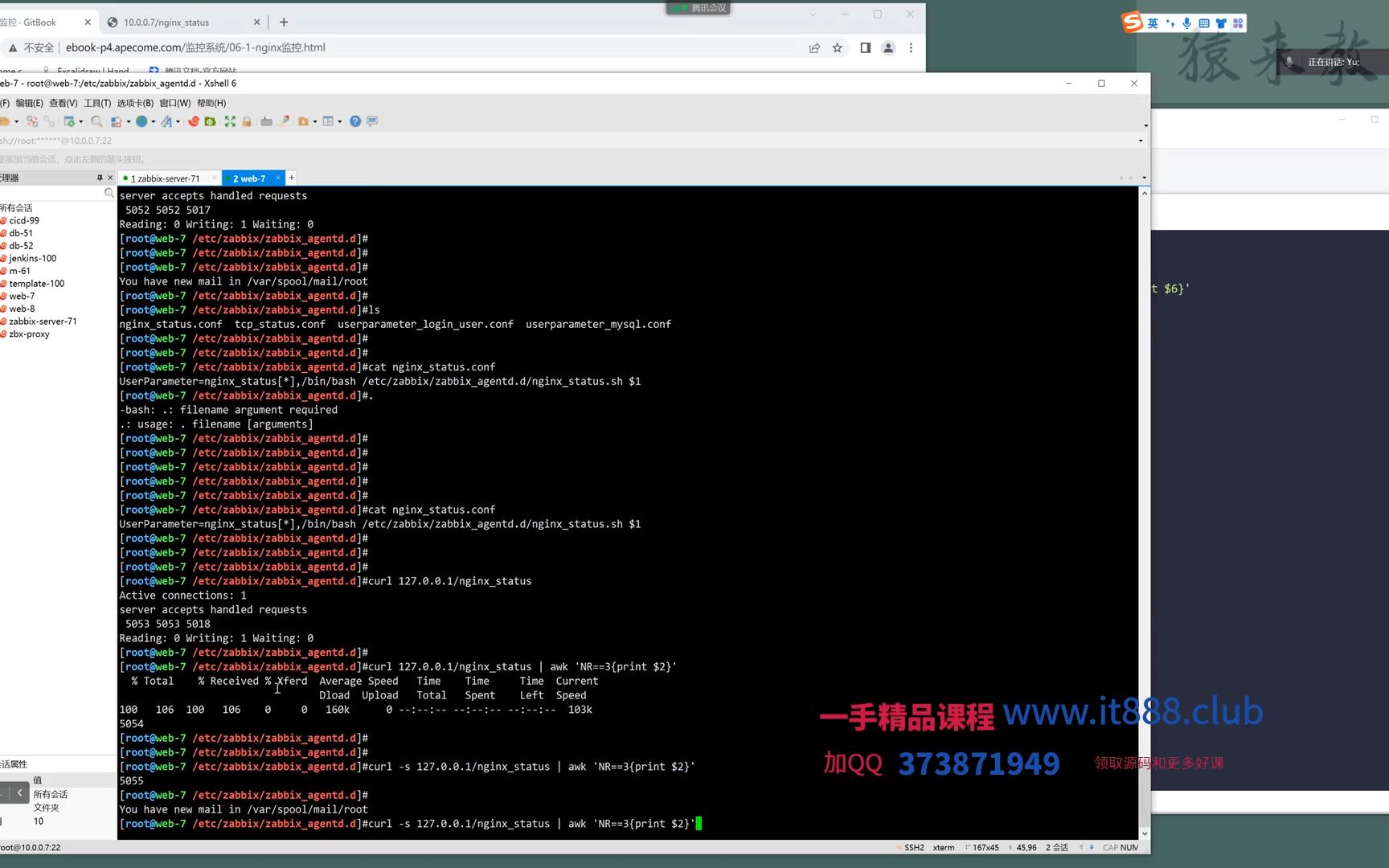Image resolution: width=1389 pixels, height=868 pixels.
Task: Open the 查看(V) menu
Action: (64, 103)
